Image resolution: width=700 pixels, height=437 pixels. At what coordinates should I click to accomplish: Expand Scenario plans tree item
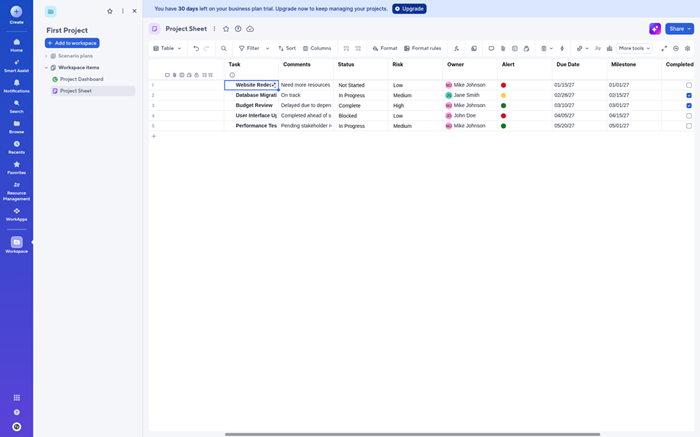click(x=46, y=56)
